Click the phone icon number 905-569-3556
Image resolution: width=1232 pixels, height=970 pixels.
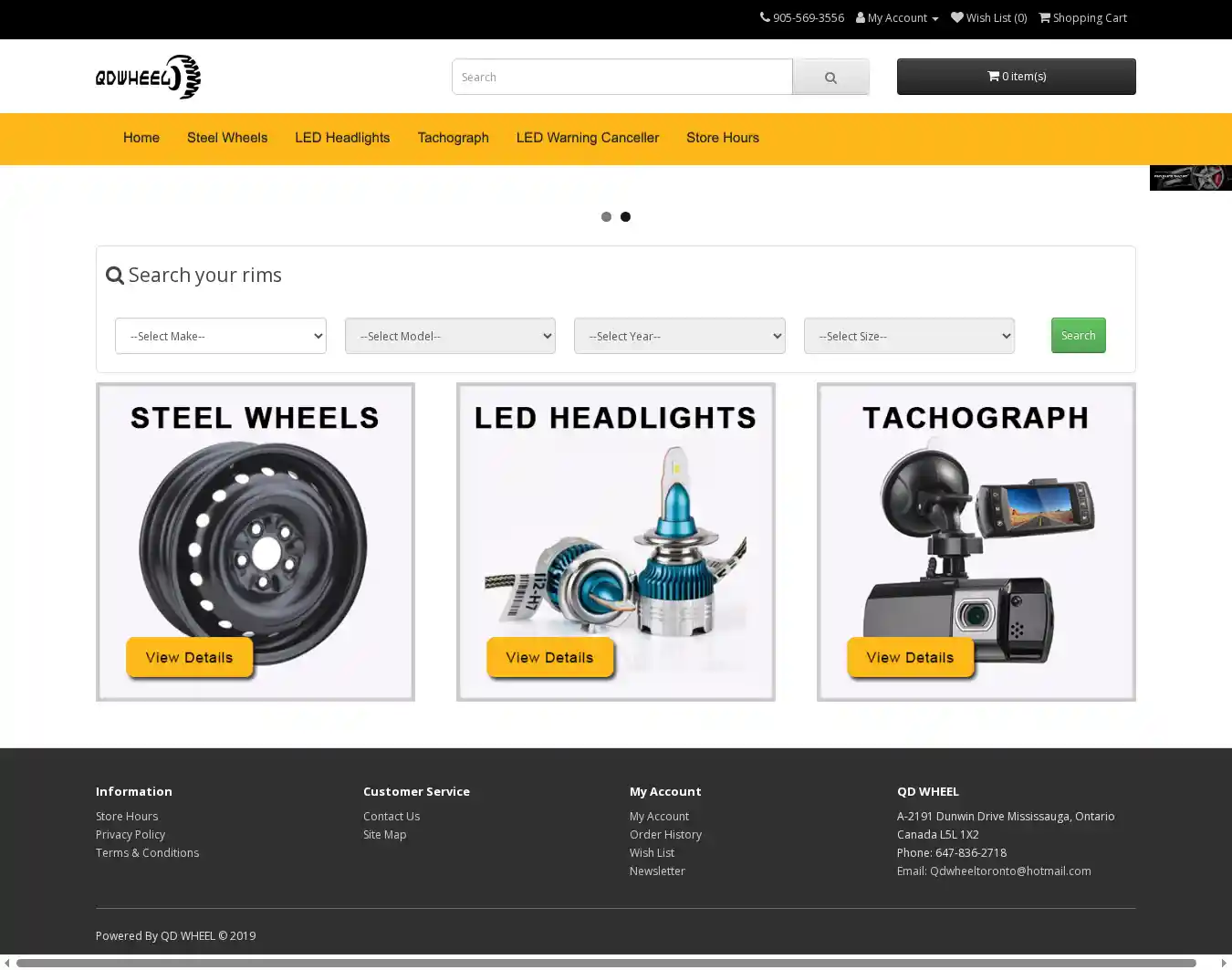pos(802,18)
